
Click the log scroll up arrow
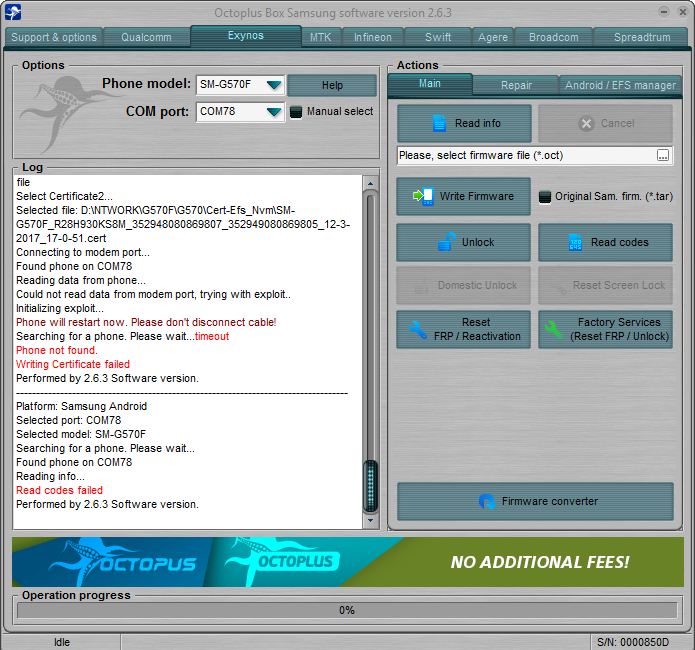click(x=371, y=183)
